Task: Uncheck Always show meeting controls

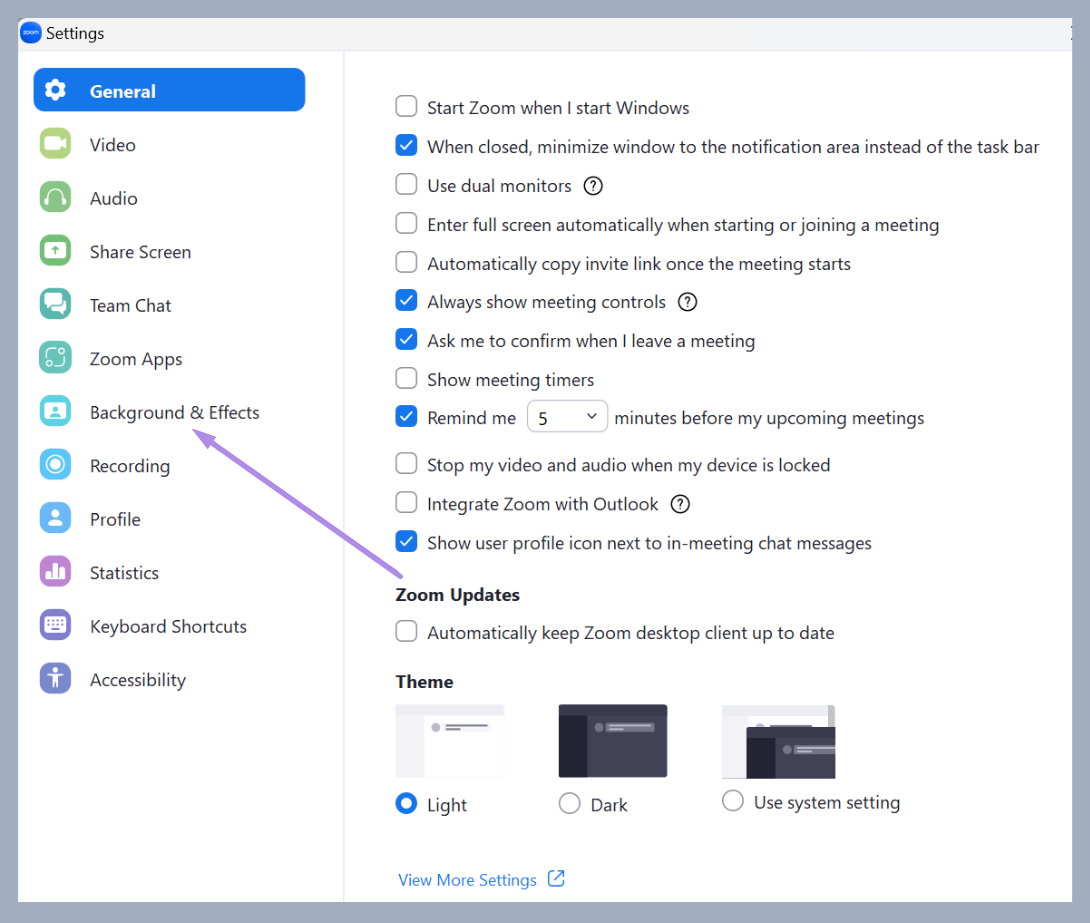Action: click(406, 300)
